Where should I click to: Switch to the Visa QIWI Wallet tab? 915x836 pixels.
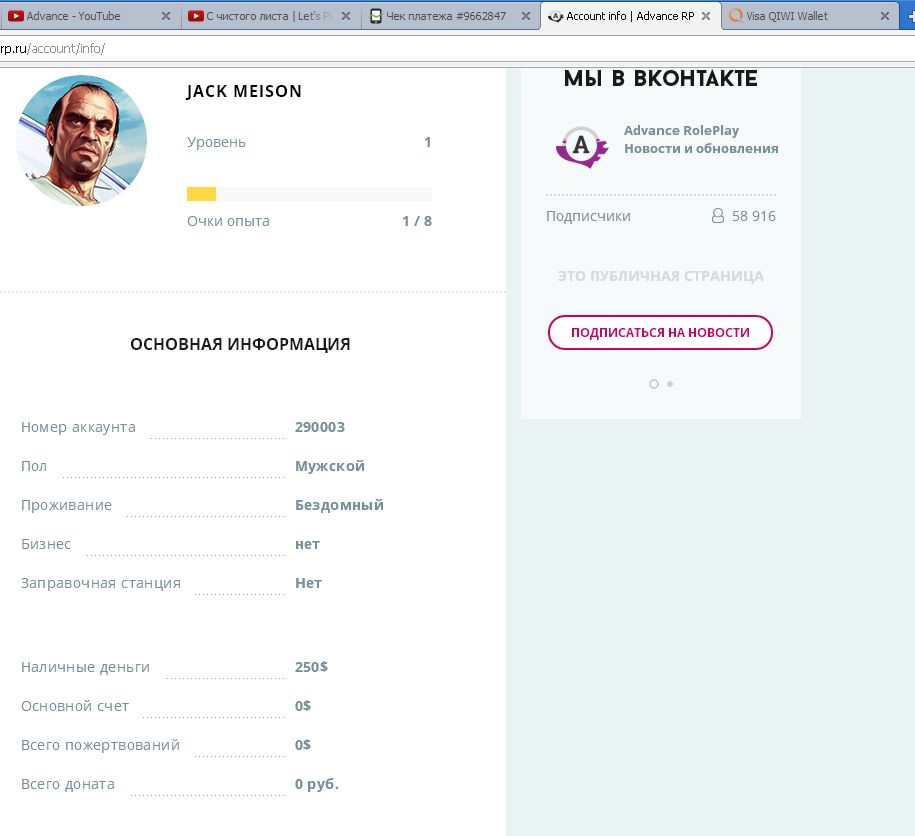click(809, 16)
